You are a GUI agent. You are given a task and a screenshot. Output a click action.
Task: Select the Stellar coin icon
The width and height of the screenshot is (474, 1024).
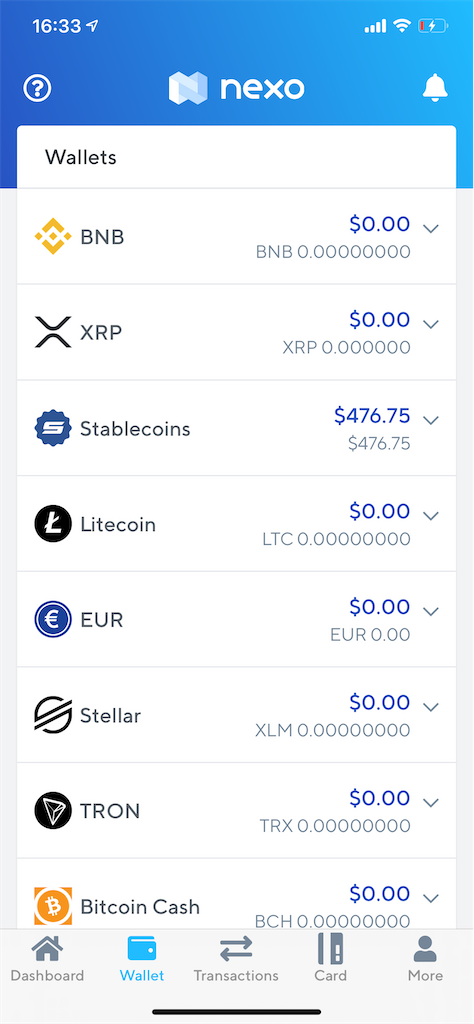(x=53, y=715)
